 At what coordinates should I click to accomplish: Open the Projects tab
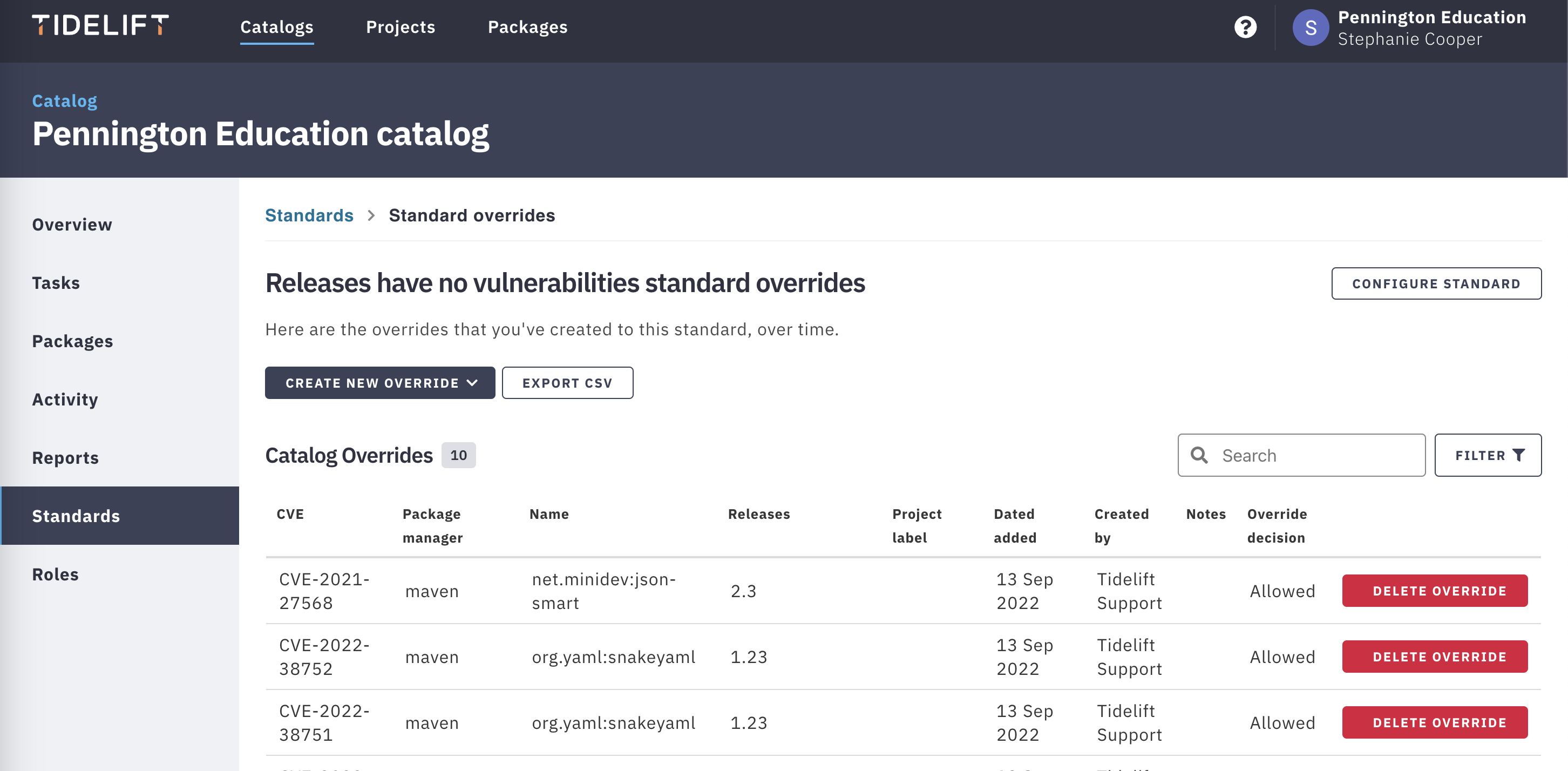(401, 27)
